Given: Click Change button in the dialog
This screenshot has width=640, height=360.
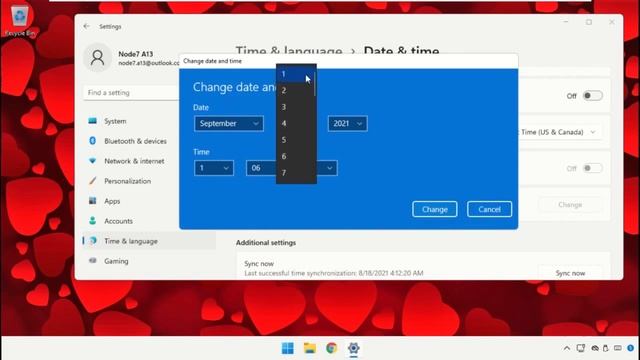Looking at the screenshot, I should [x=435, y=209].
